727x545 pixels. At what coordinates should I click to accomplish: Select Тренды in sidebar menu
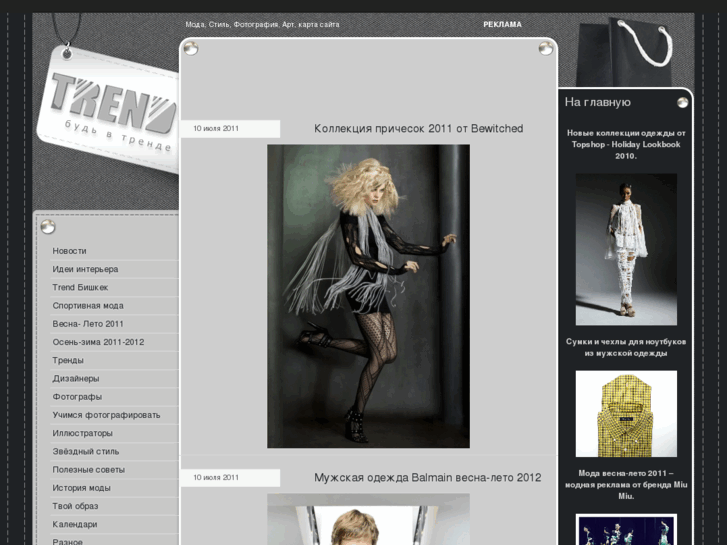(x=68, y=360)
